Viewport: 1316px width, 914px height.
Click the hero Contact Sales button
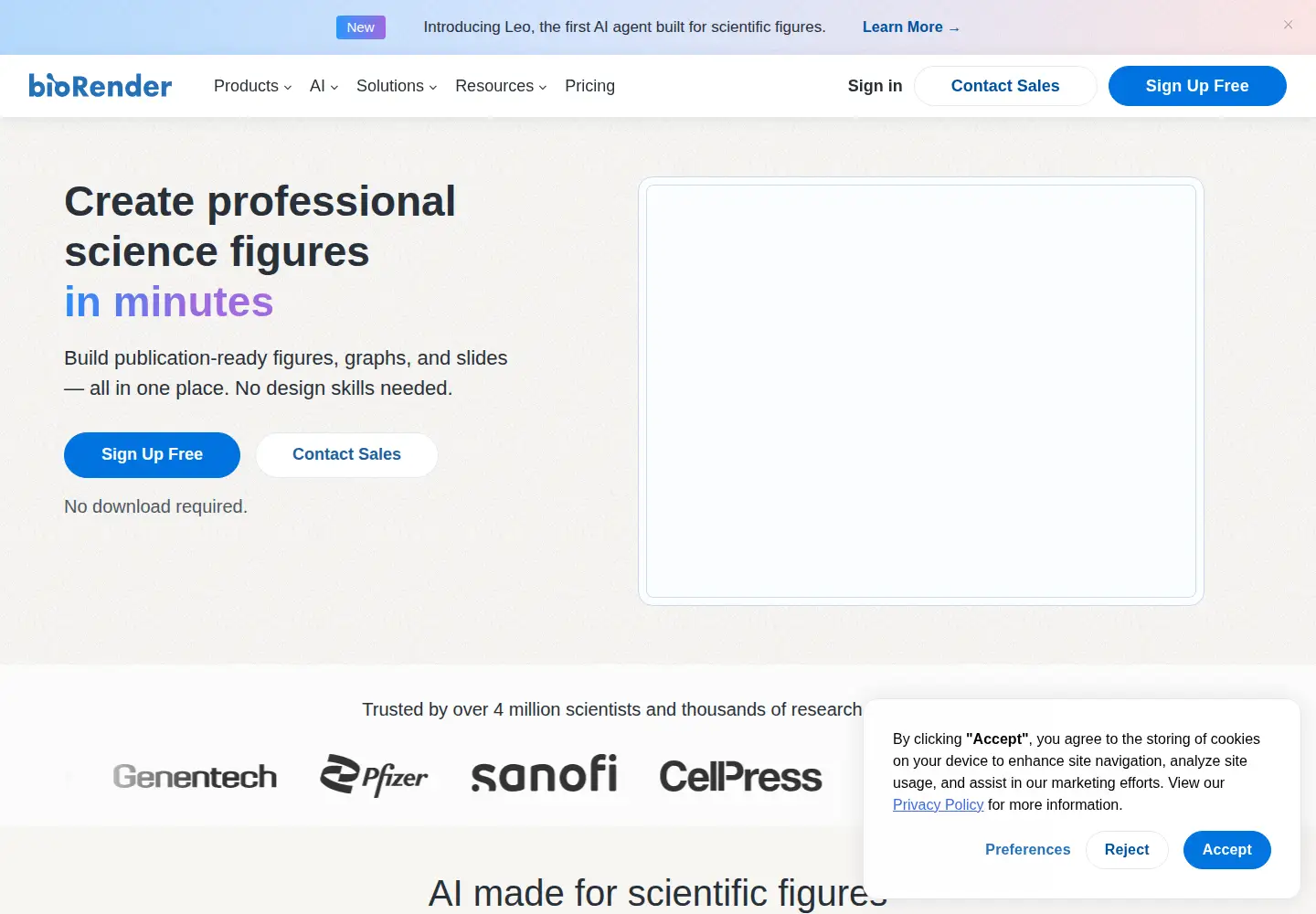coord(346,455)
